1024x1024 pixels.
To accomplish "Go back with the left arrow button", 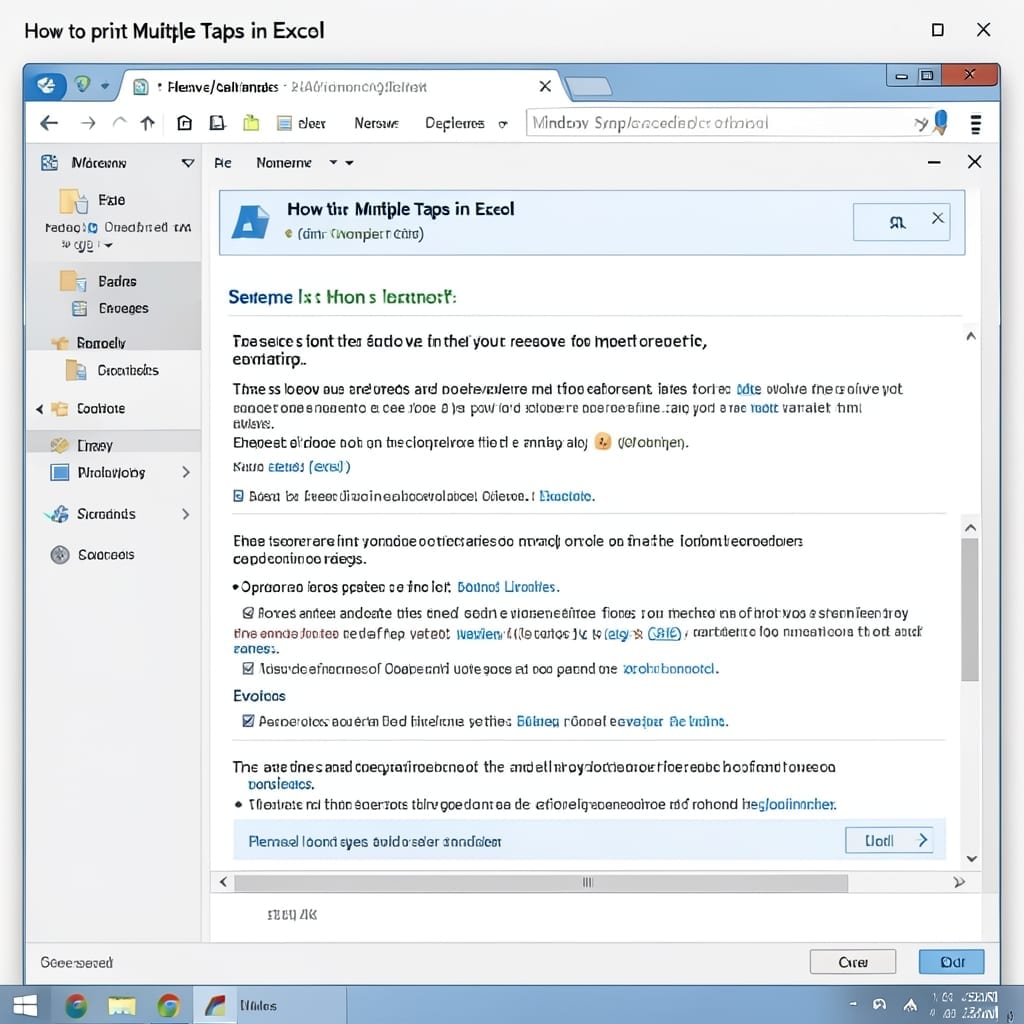I will [49, 123].
